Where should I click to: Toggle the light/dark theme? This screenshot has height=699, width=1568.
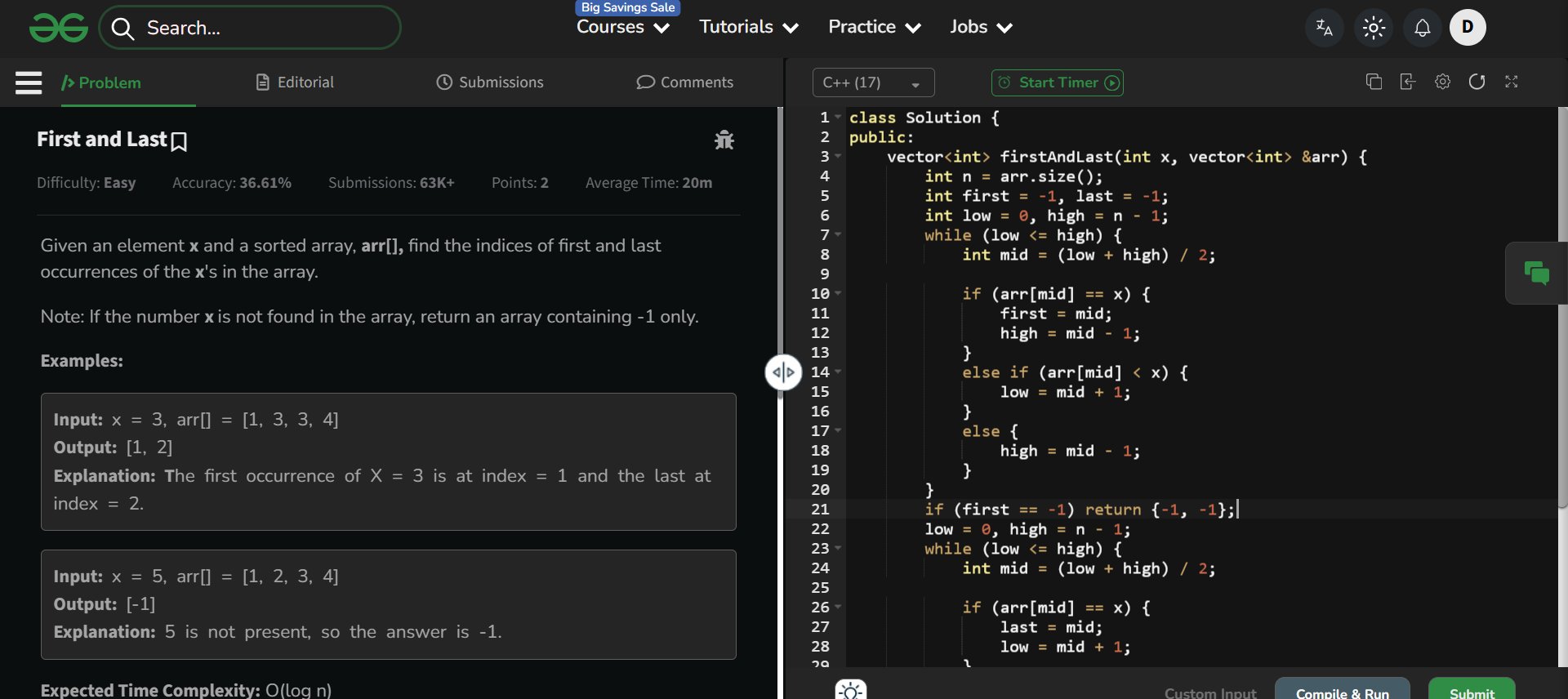tap(1374, 28)
